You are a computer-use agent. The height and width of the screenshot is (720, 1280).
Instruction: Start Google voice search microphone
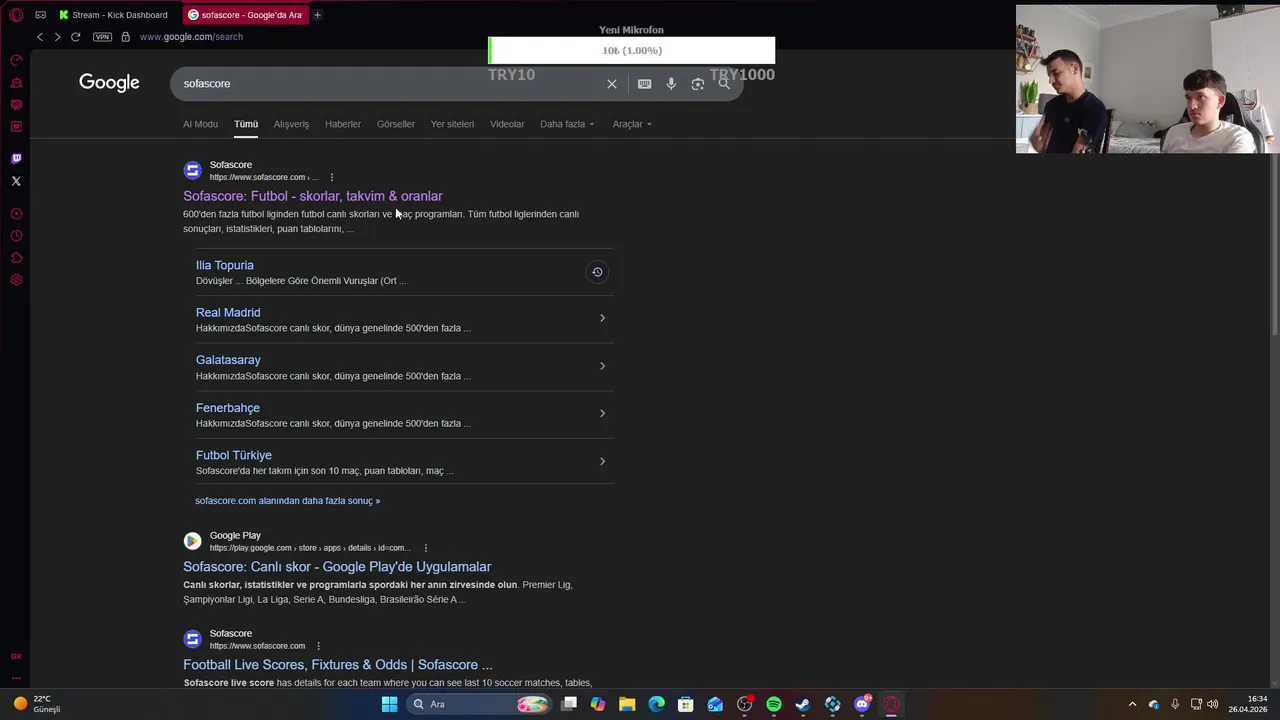point(671,84)
